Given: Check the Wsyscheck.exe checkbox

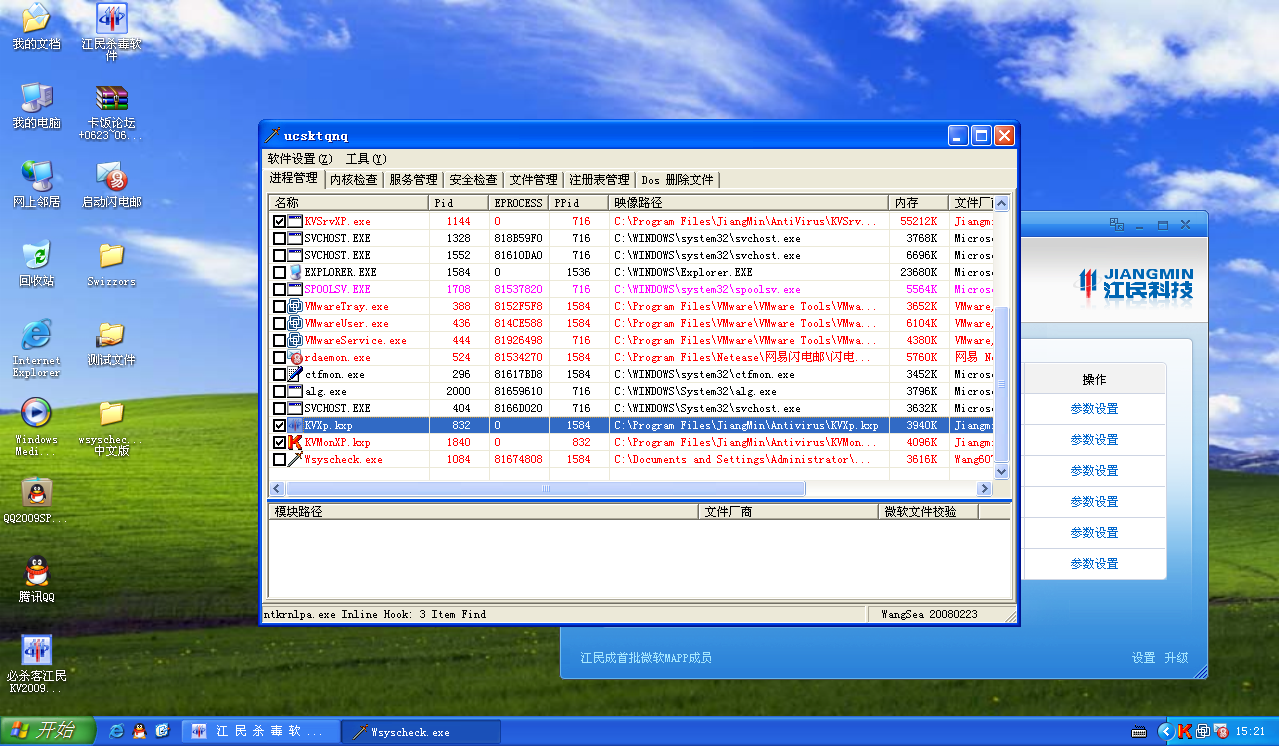Looking at the screenshot, I should point(279,459).
